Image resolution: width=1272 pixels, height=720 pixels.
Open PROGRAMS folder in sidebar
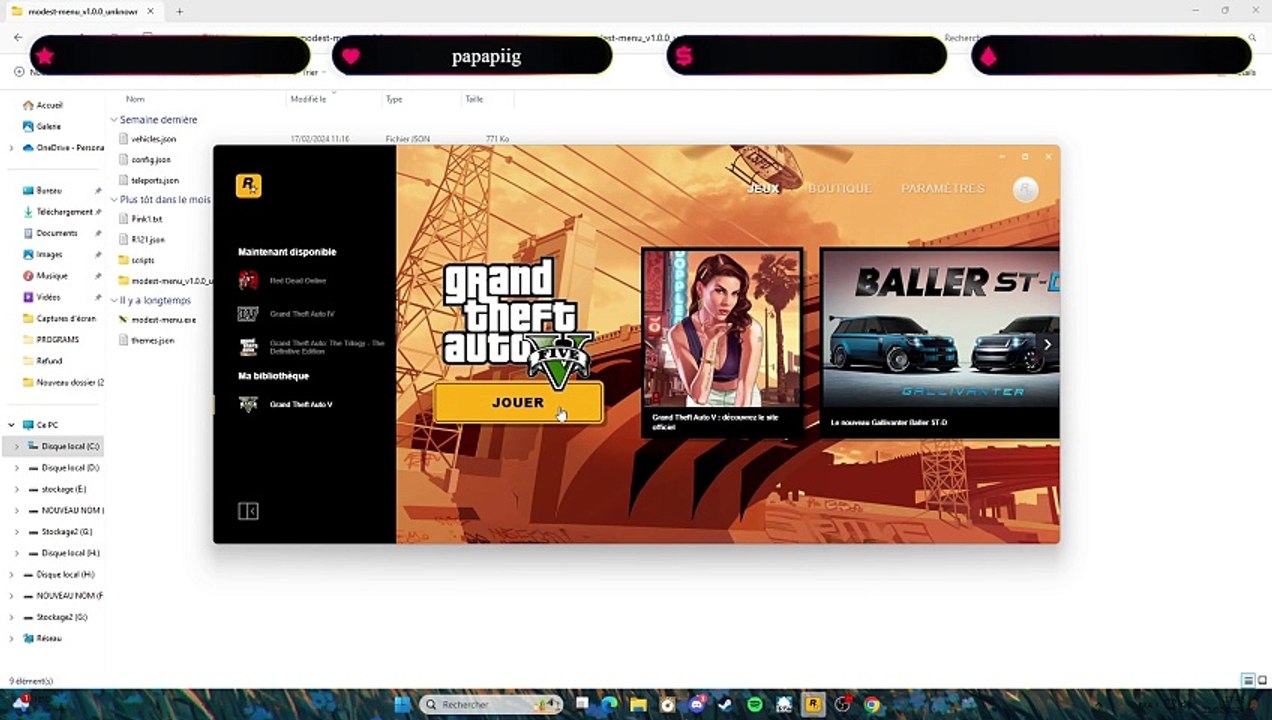57,339
